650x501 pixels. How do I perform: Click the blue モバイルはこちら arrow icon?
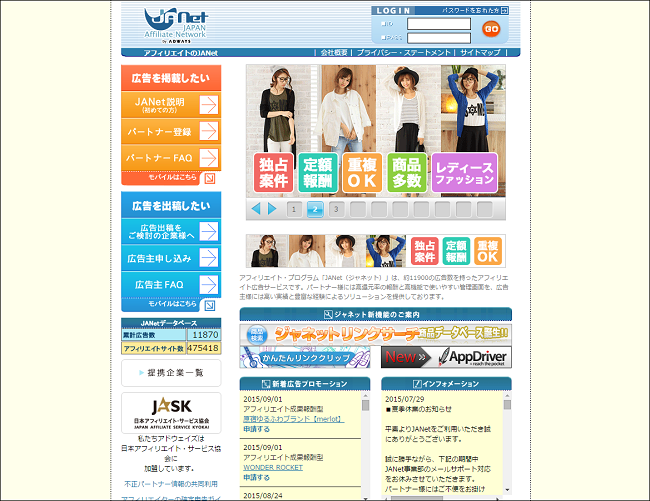pyautogui.click(x=210, y=305)
